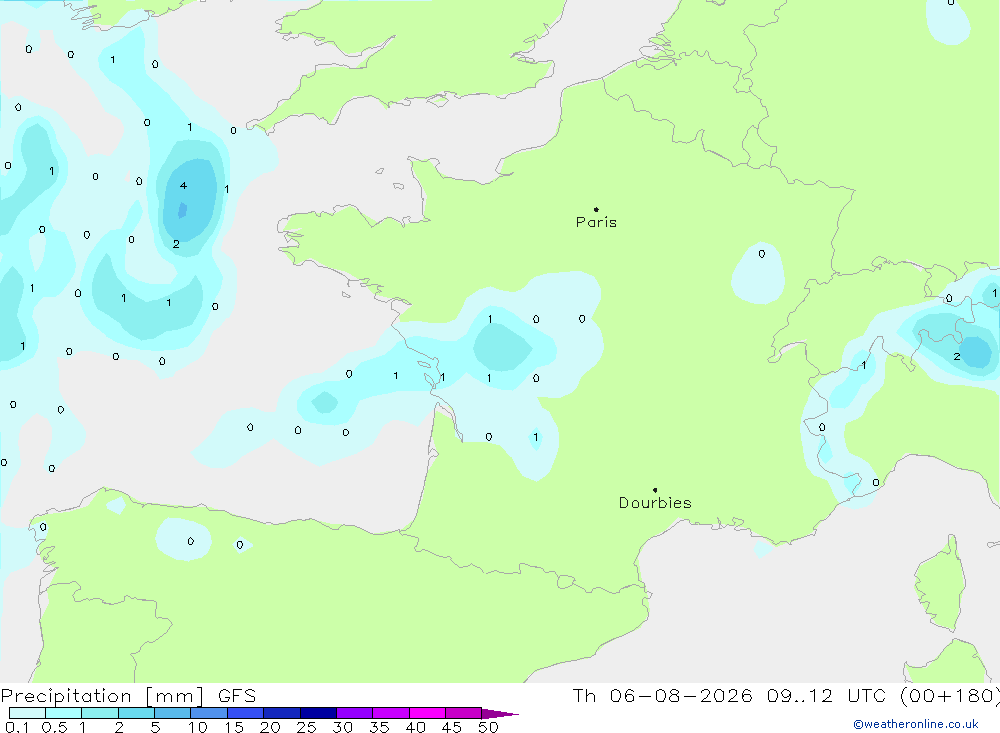
Task: Pick the 2–5 mm sky blue legend swatch
Action: click(x=136, y=713)
